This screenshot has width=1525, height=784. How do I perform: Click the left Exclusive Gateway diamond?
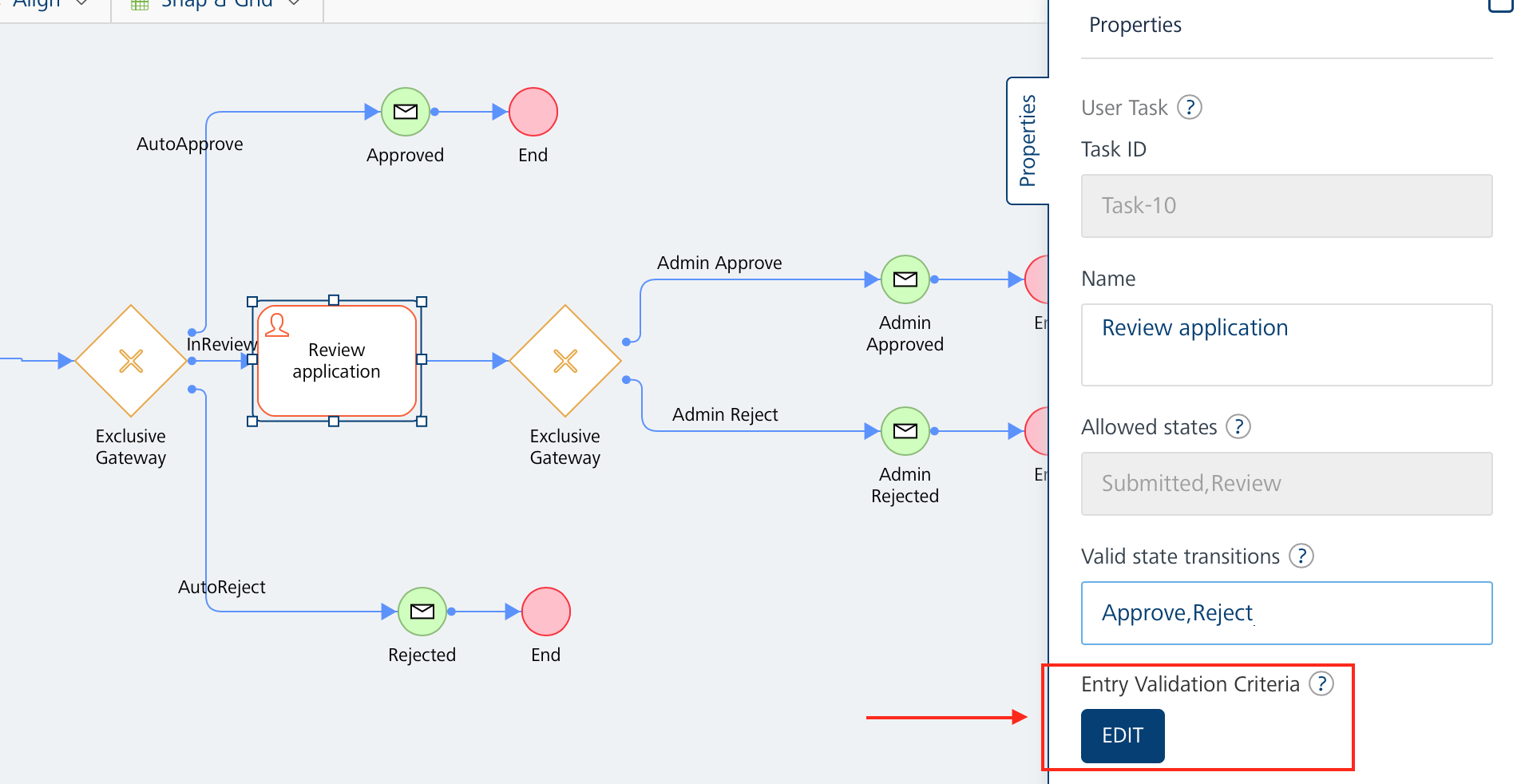130,361
